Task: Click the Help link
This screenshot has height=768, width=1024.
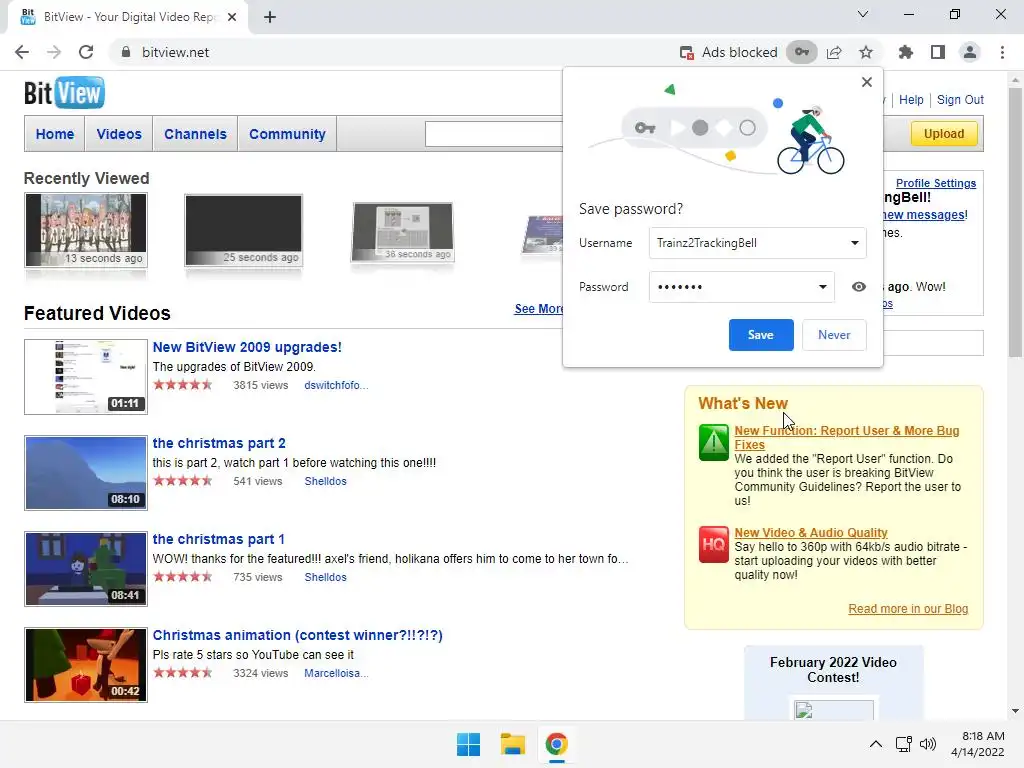Action: 911,100
